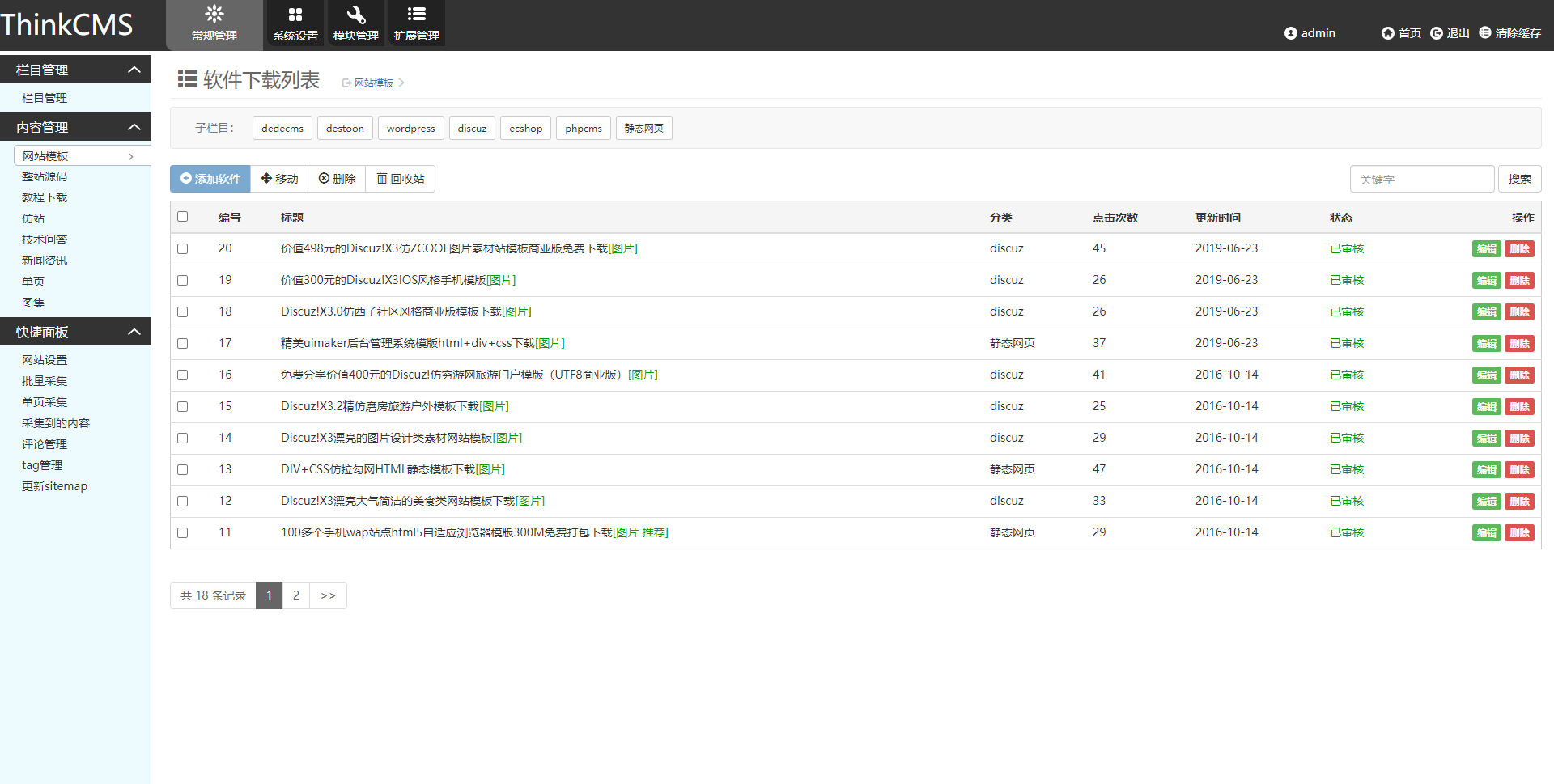
Task: Collapse the 内容管理 sidebar section
Action: click(134, 127)
